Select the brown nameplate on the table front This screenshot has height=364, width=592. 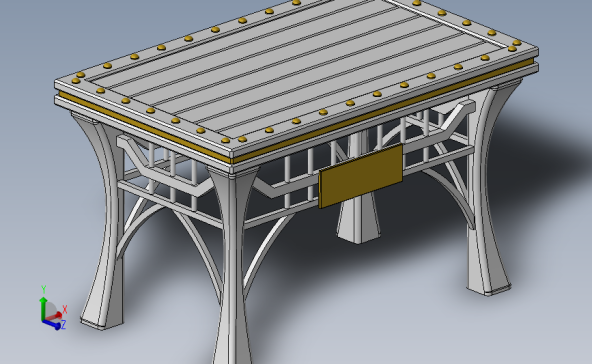click(361, 176)
